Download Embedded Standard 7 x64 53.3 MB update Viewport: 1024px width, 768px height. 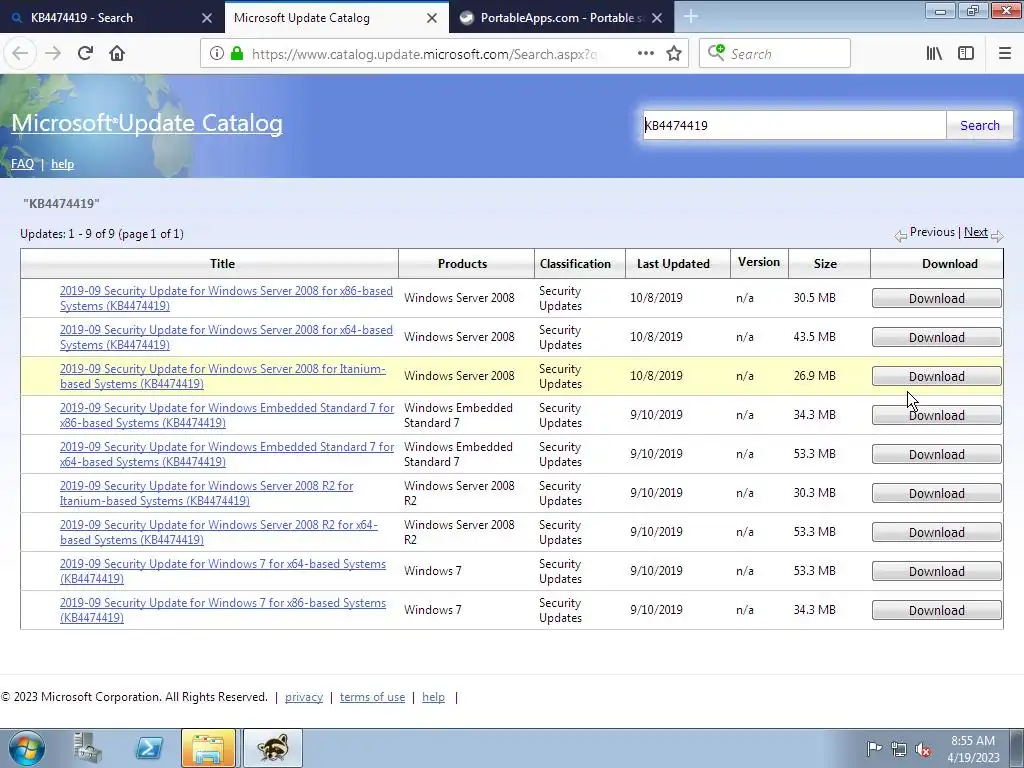[936, 455]
